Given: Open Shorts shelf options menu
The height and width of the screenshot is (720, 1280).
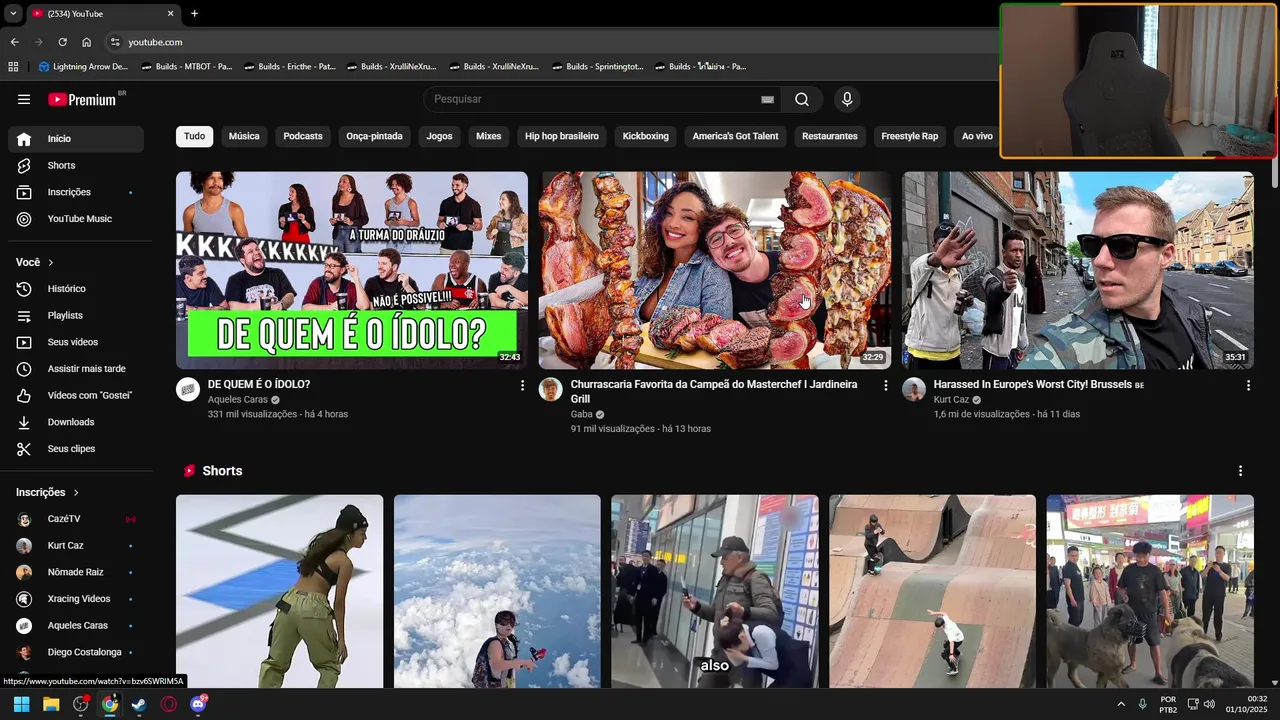Looking at the screenshot, I should [x=1240, y=471].
